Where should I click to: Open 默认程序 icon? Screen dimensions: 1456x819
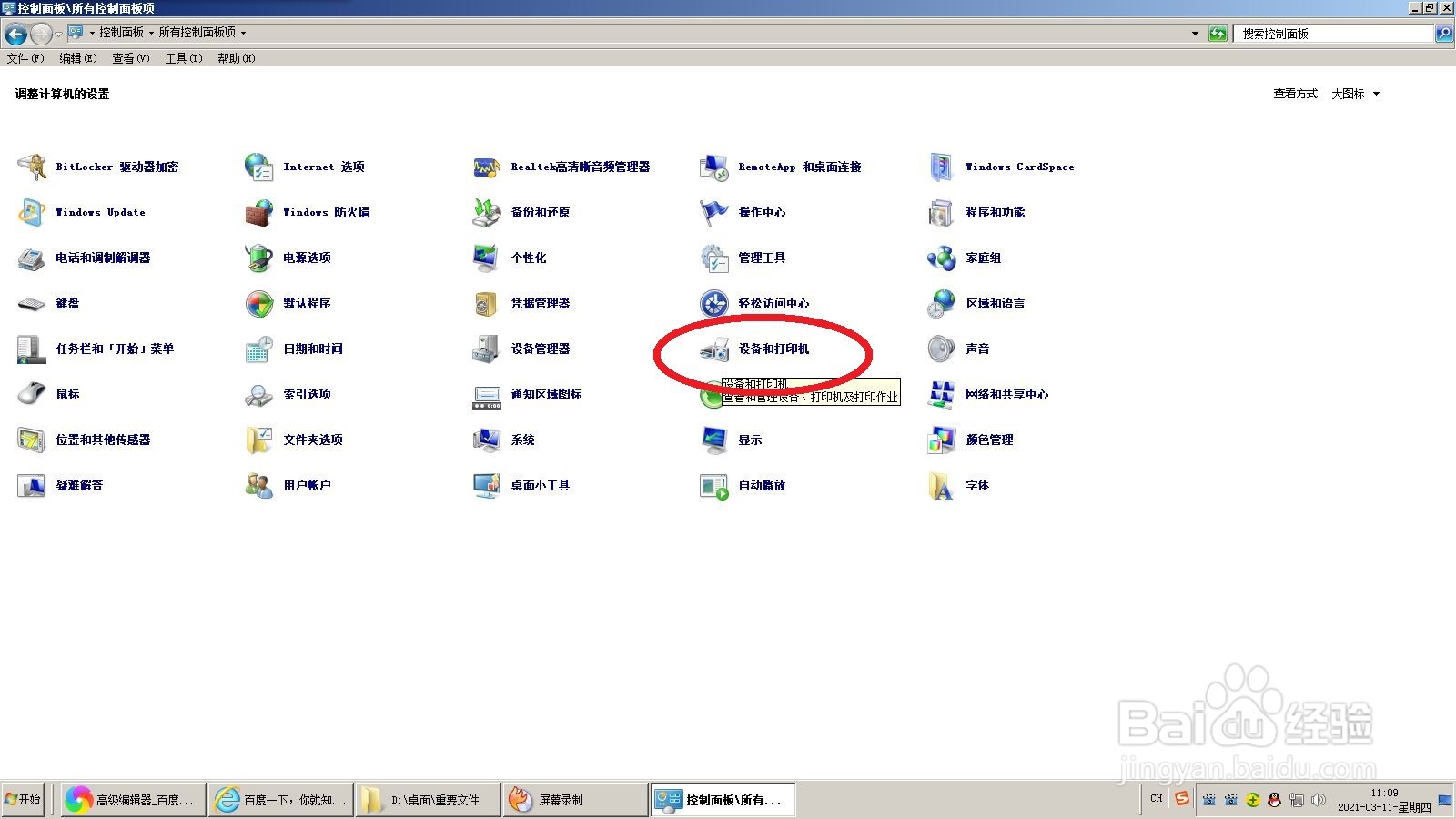coord(259,303)
